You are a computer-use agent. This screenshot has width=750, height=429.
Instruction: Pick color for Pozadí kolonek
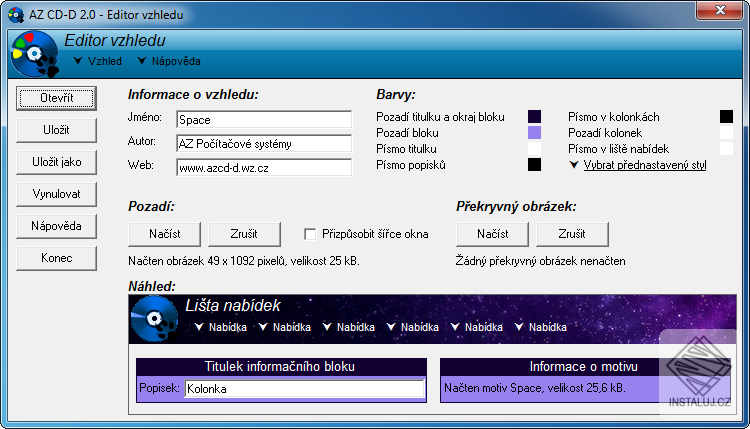click(x=726, y=132)
